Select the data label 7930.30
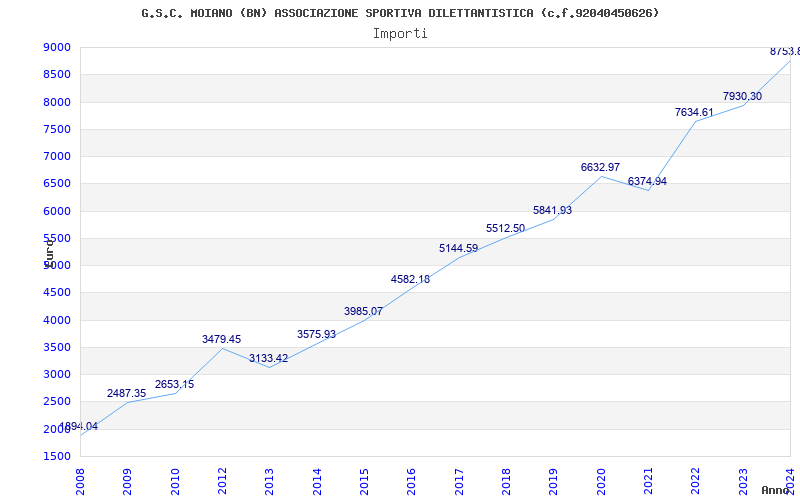This screenshot has width=800, height=500. 742,96
